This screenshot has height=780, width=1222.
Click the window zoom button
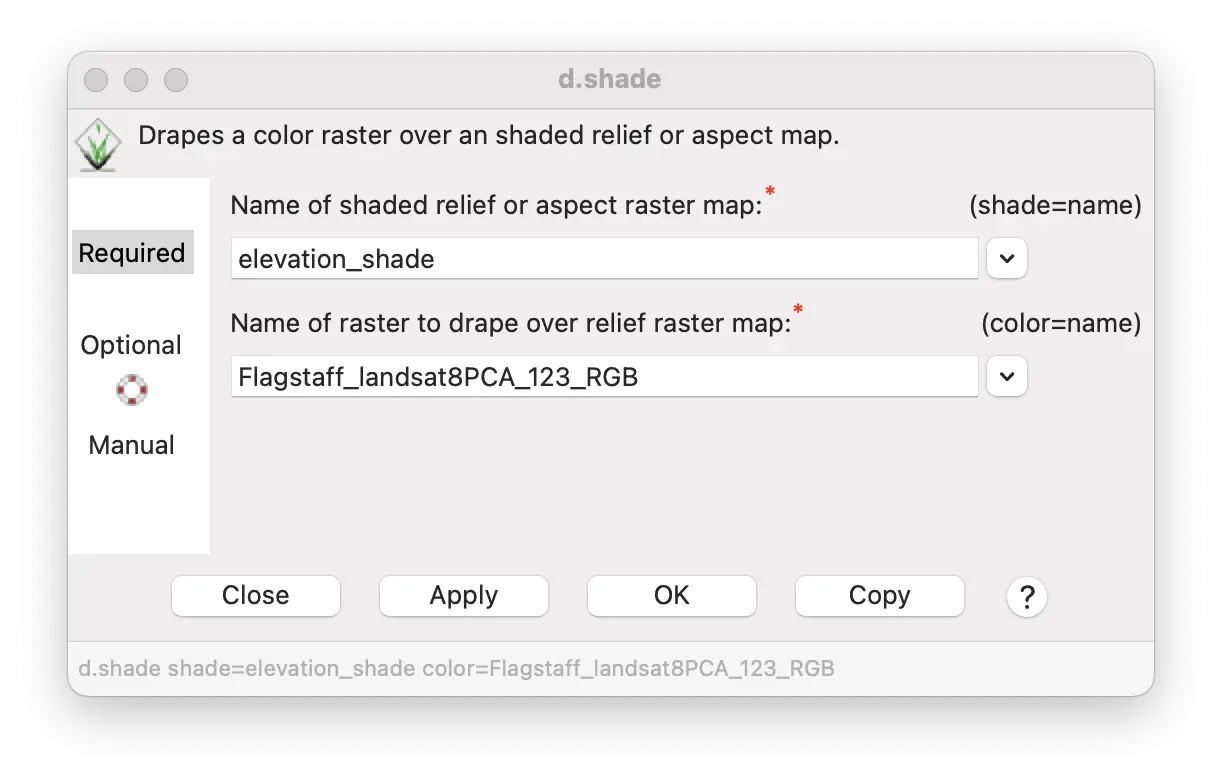point(176,80)
